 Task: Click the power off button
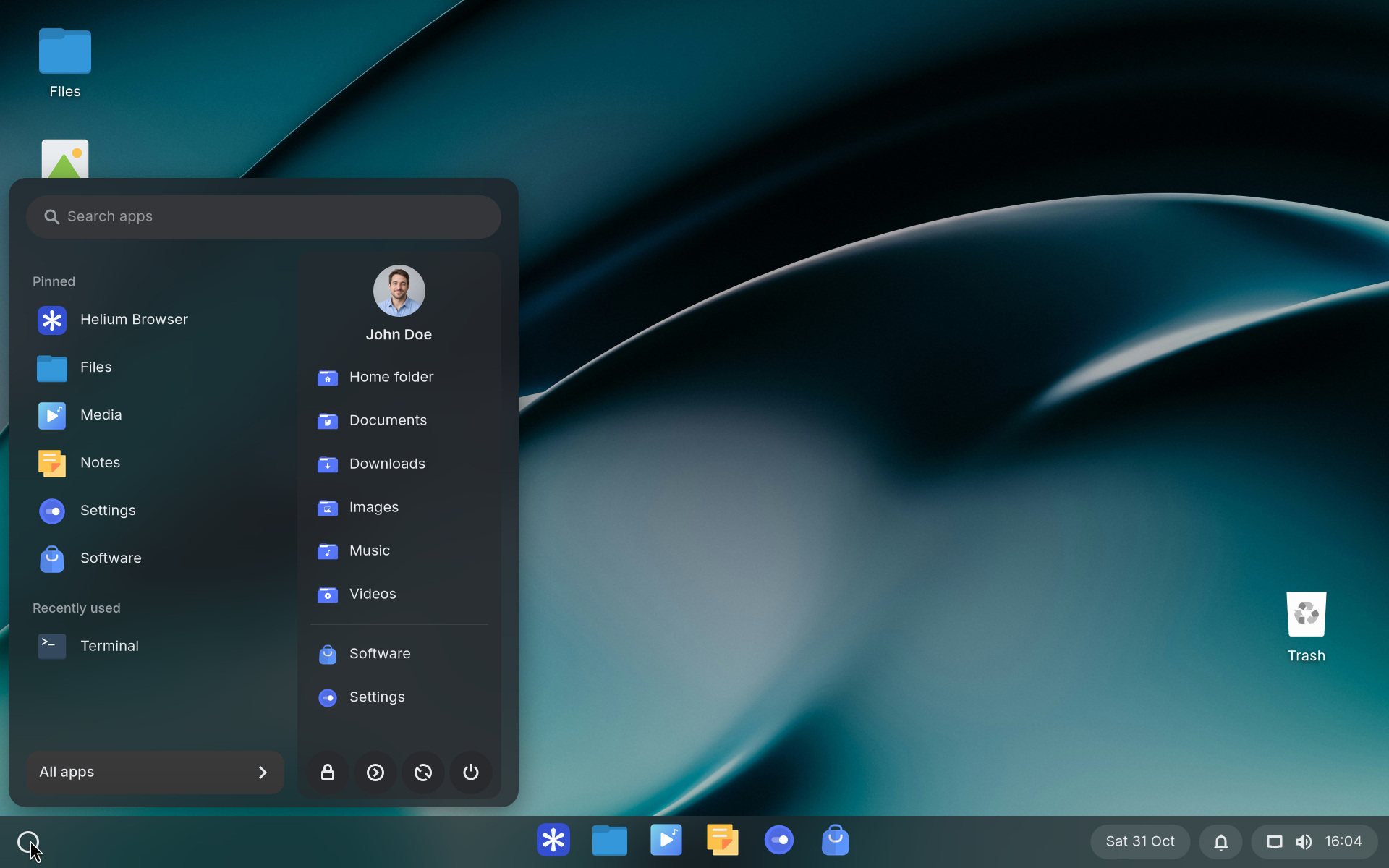point(471,773)
